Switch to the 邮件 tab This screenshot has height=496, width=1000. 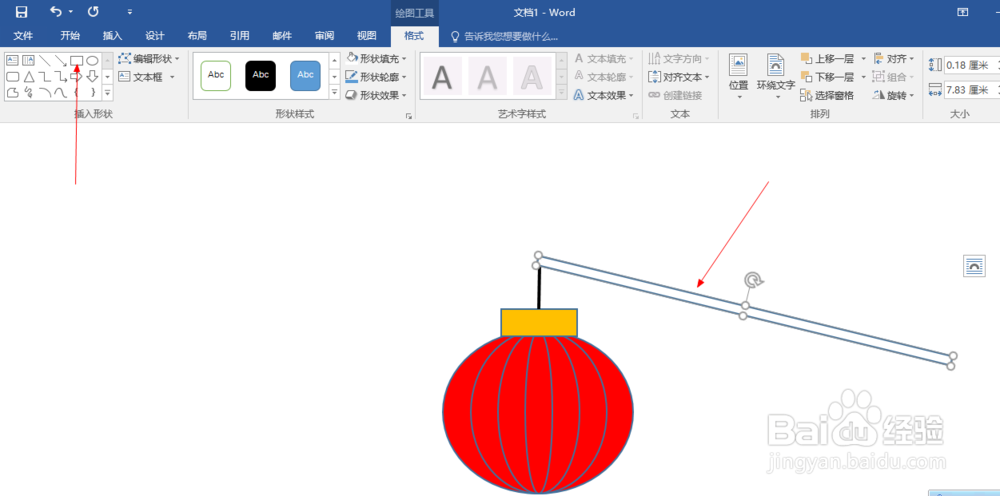pos(282,36)
